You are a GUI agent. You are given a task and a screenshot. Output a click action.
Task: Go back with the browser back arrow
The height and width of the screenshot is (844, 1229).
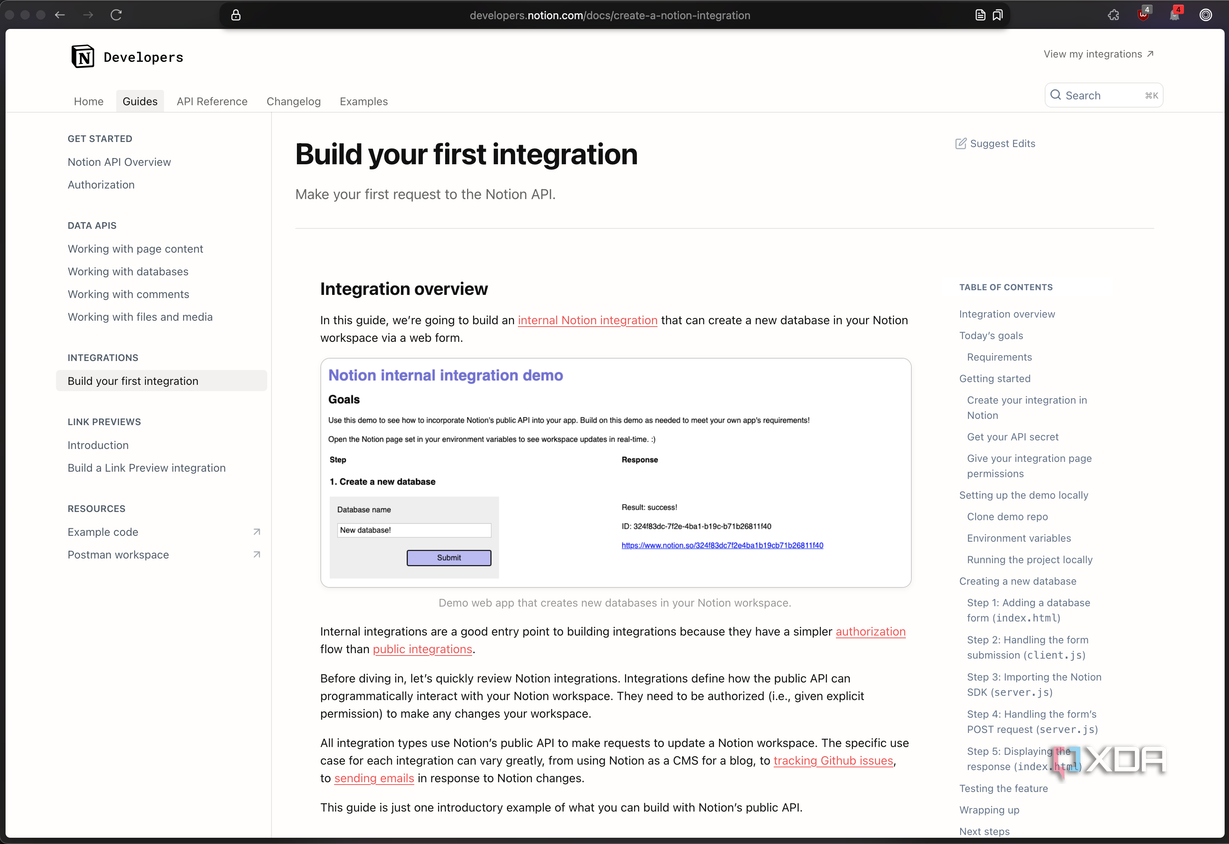(60, 15)
